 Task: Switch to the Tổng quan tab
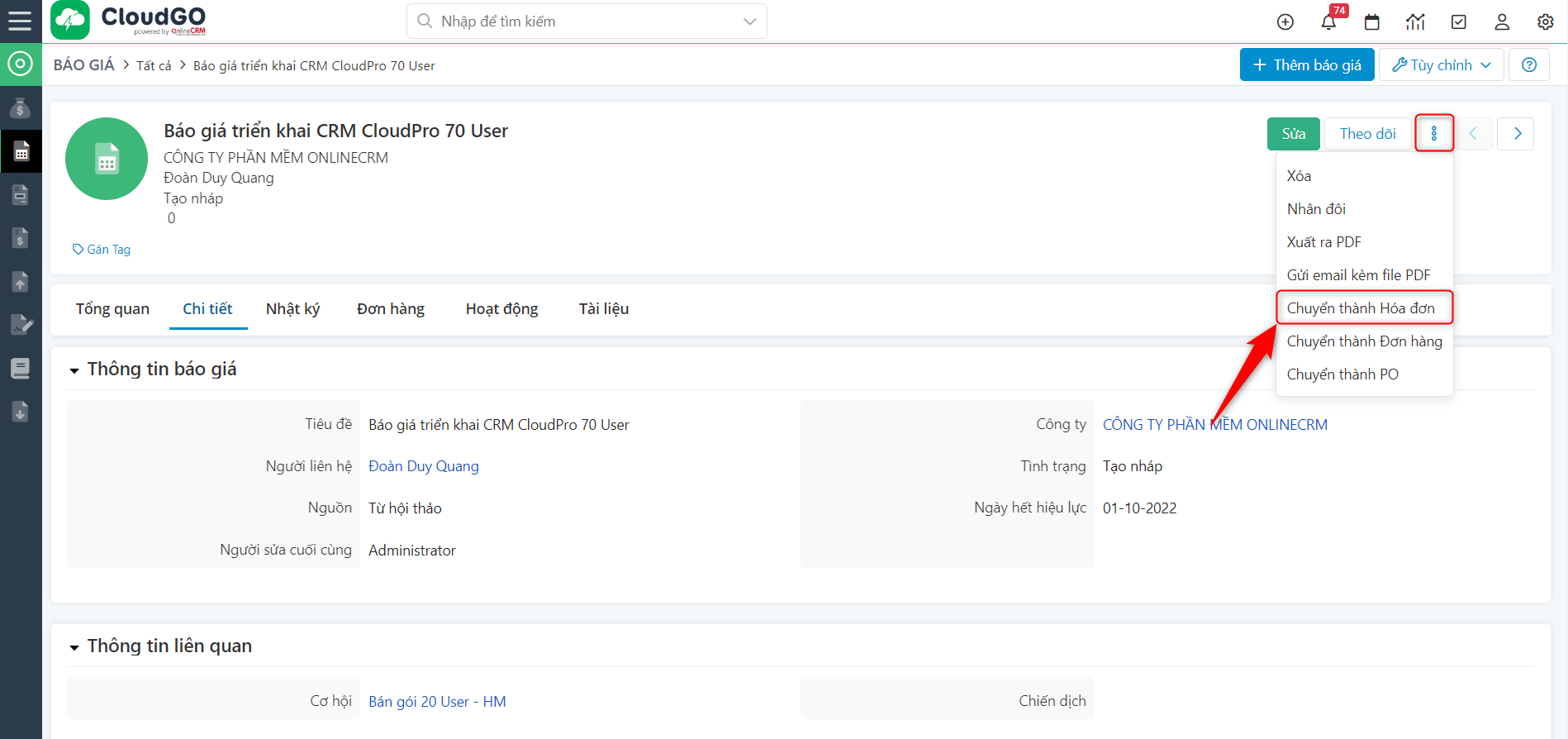coord(112,309)
